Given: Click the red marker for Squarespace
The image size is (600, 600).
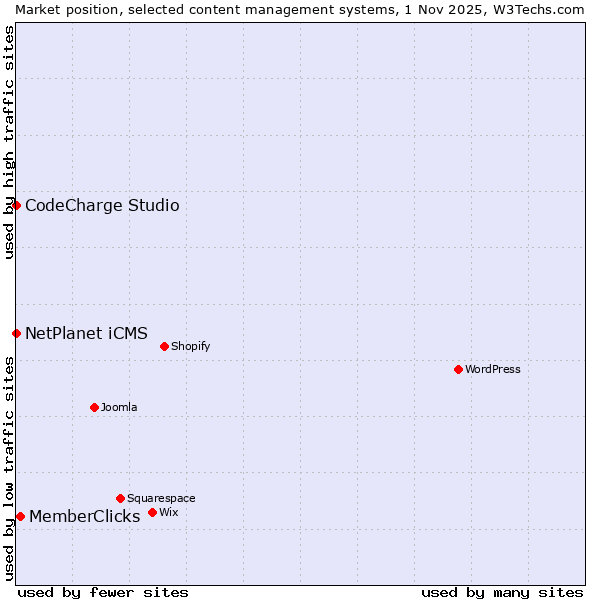Looking at the screenshot, I should point(120,498).
